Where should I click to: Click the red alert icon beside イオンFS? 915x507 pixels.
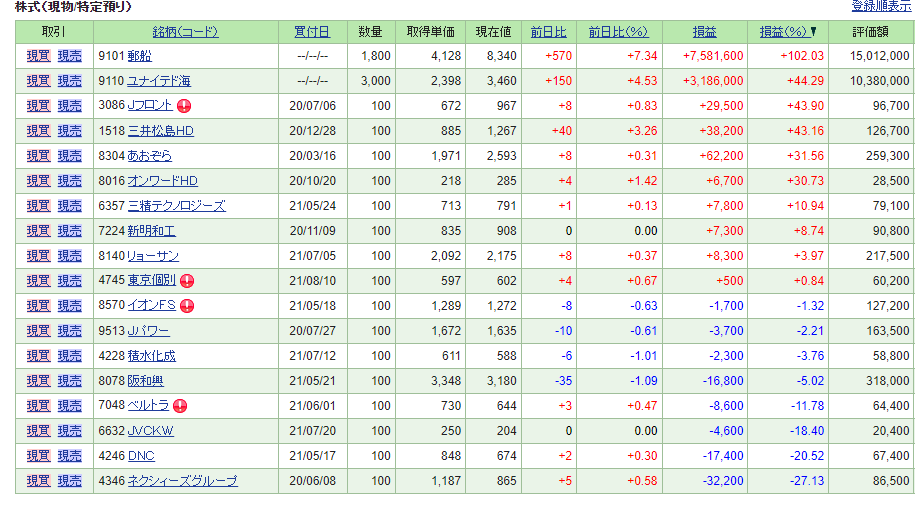point(187,306)
